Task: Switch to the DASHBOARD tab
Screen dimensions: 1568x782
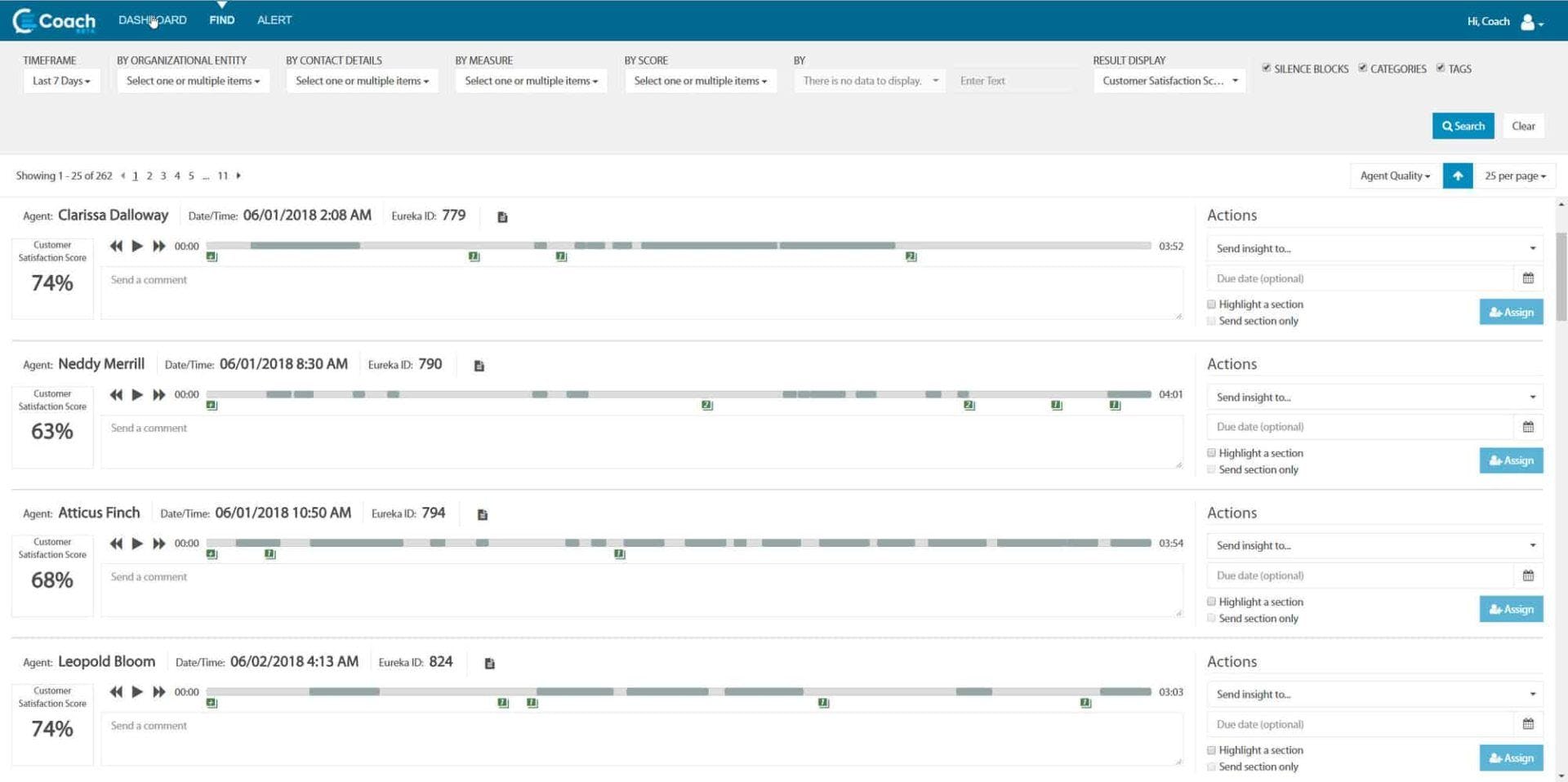Action: click(153, 20)
